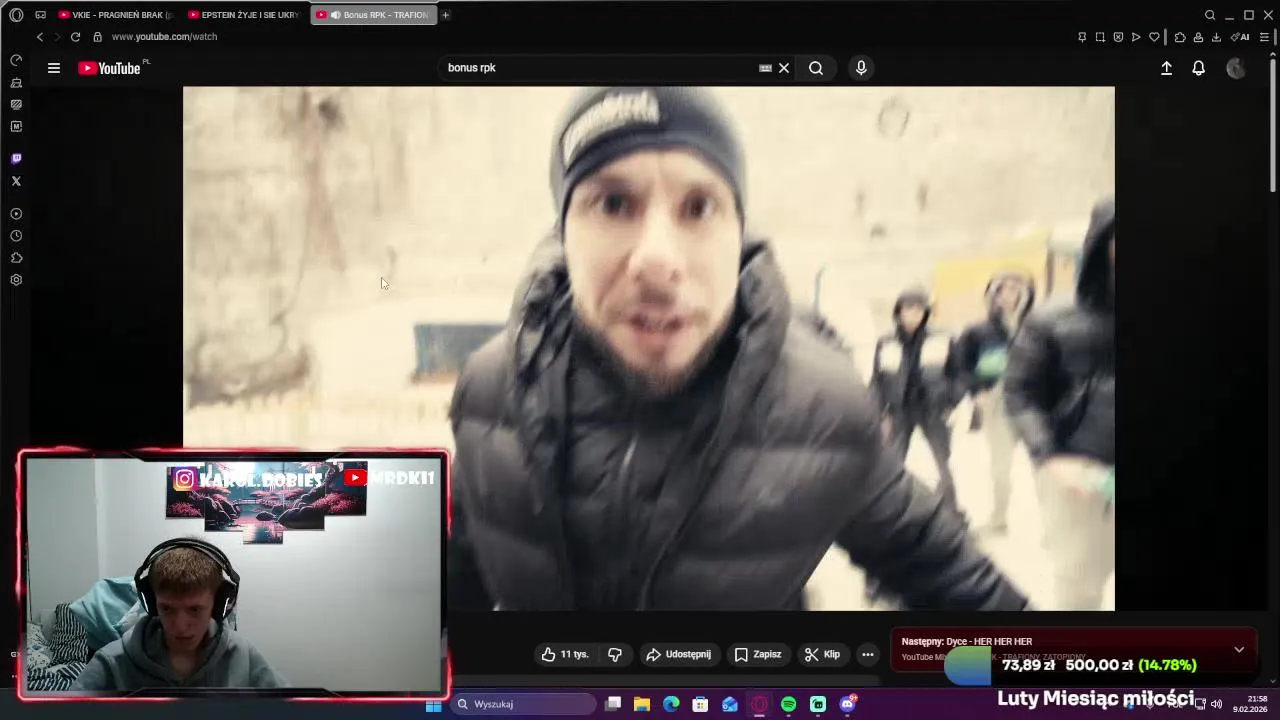Open the ad blocker shield icon
Screen dimensions: 1280x720
(1118, 37)
